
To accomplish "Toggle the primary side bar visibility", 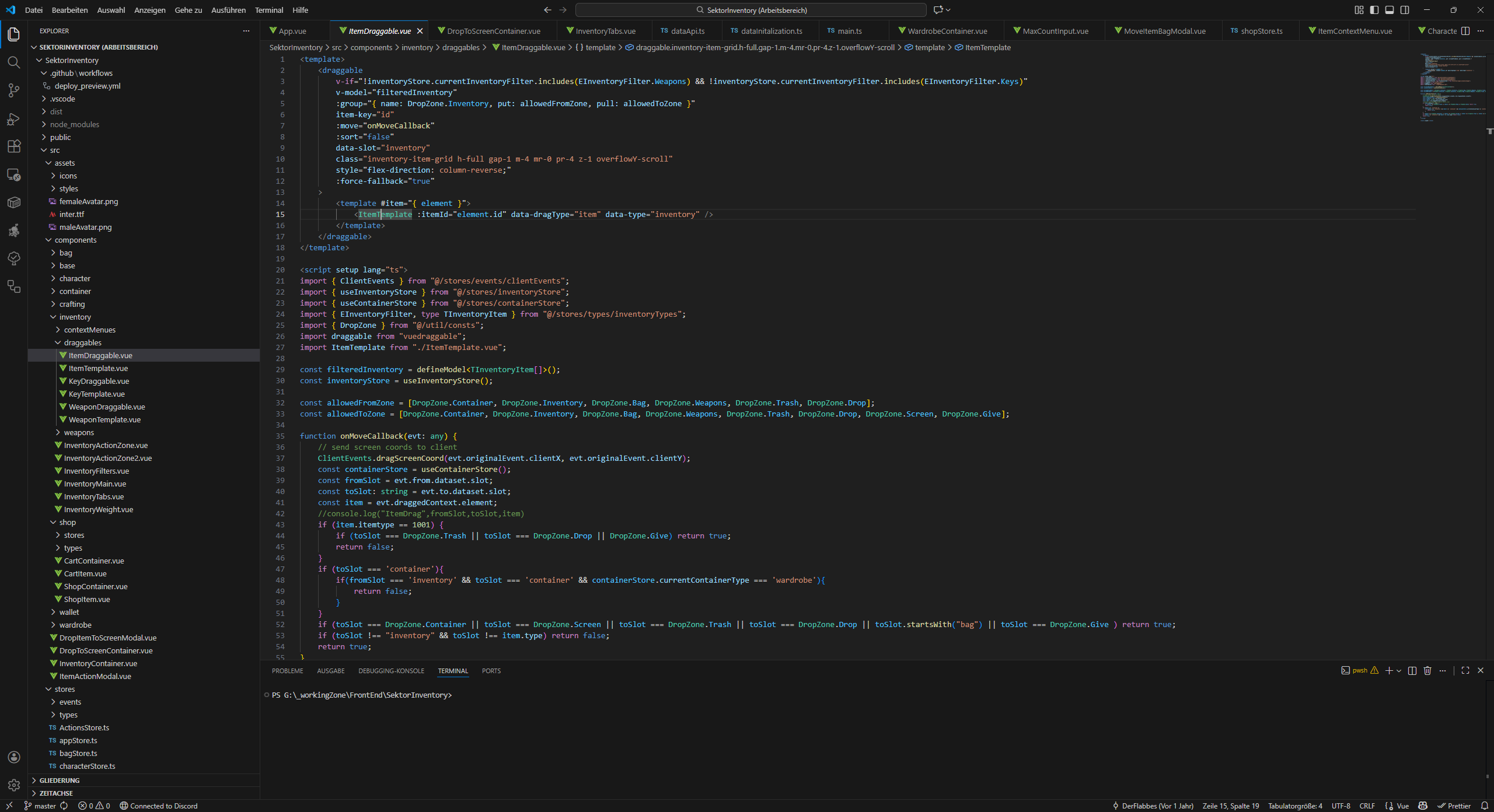I will pyautogui.click(x=1375, y=10).
